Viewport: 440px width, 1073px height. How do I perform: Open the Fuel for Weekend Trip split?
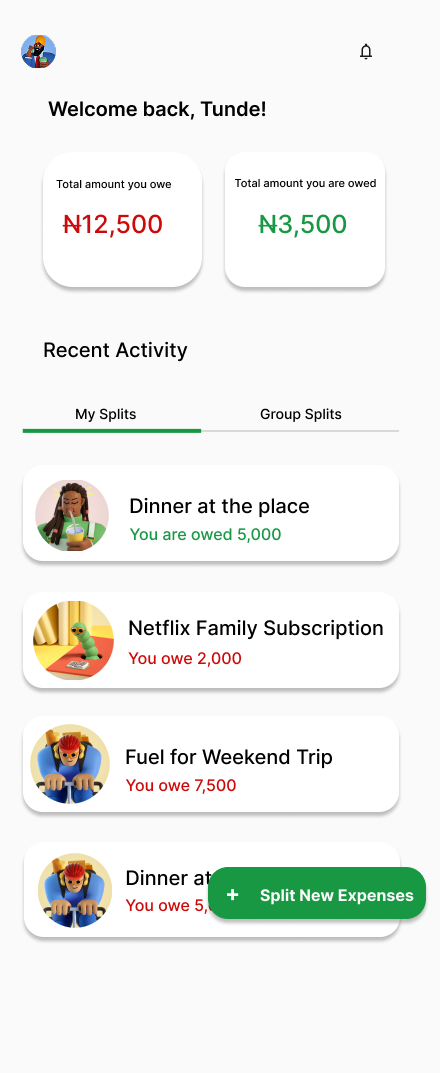click(211, 764)
